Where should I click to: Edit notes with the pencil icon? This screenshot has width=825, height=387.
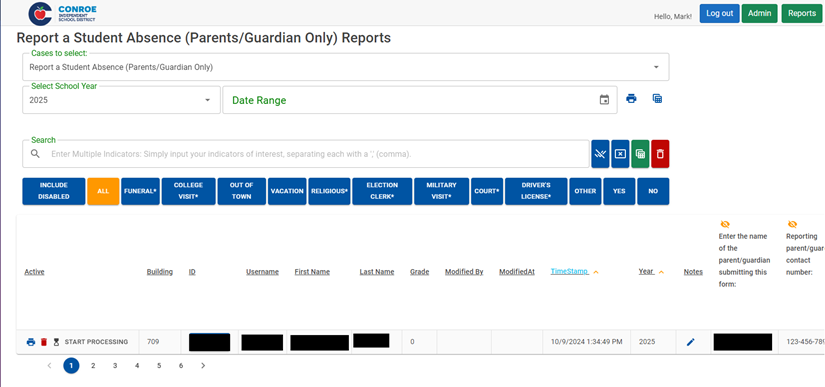(x=691, y=342)
